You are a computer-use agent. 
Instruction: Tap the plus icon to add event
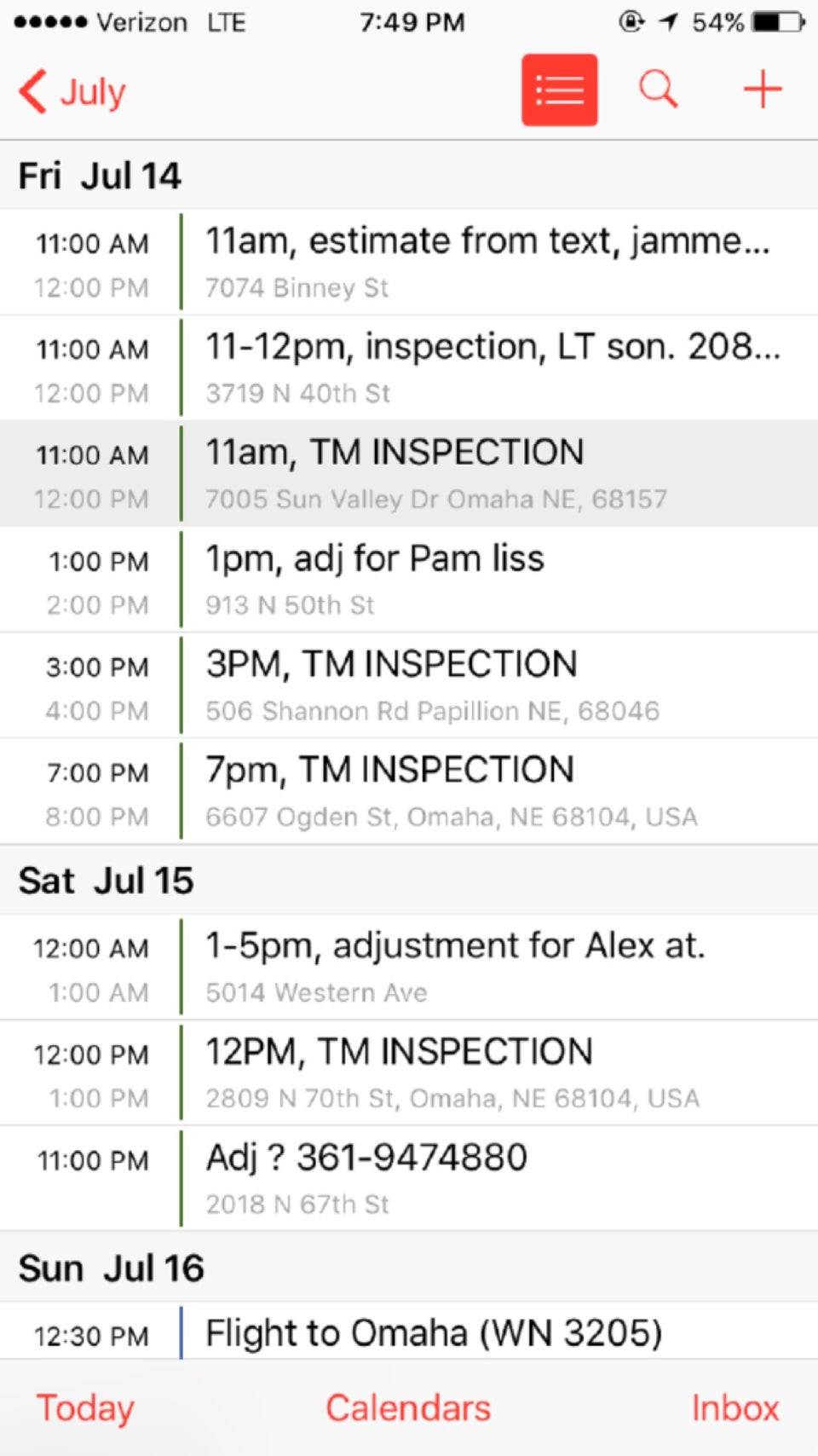pos(763,89)
